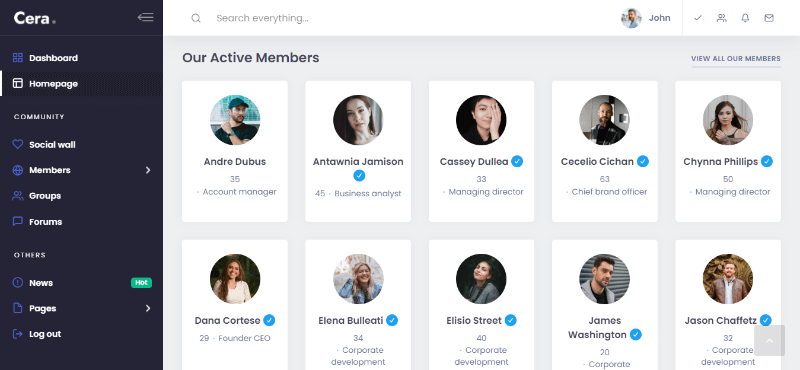Viewport: 800px width, 370px height.
Task: Click the Forums chat bubble icon
Action: [18, 221]
